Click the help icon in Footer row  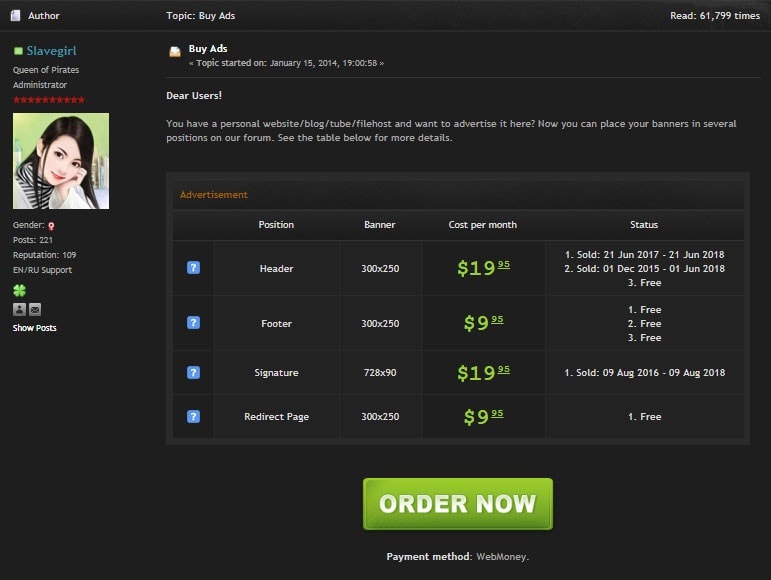click(193, 323)
